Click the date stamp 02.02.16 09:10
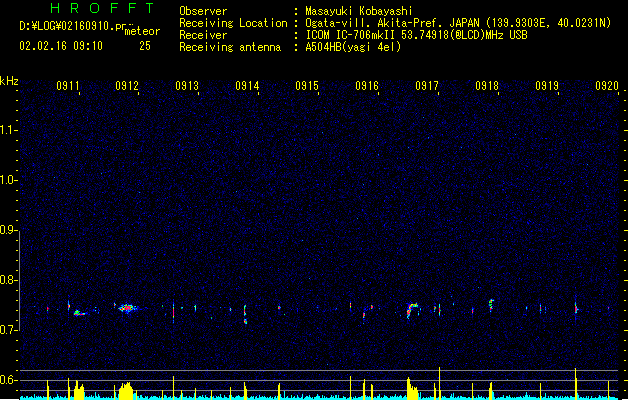Image resolution: width=629 pixels, height=400 pixels. [x=61, y=46]
